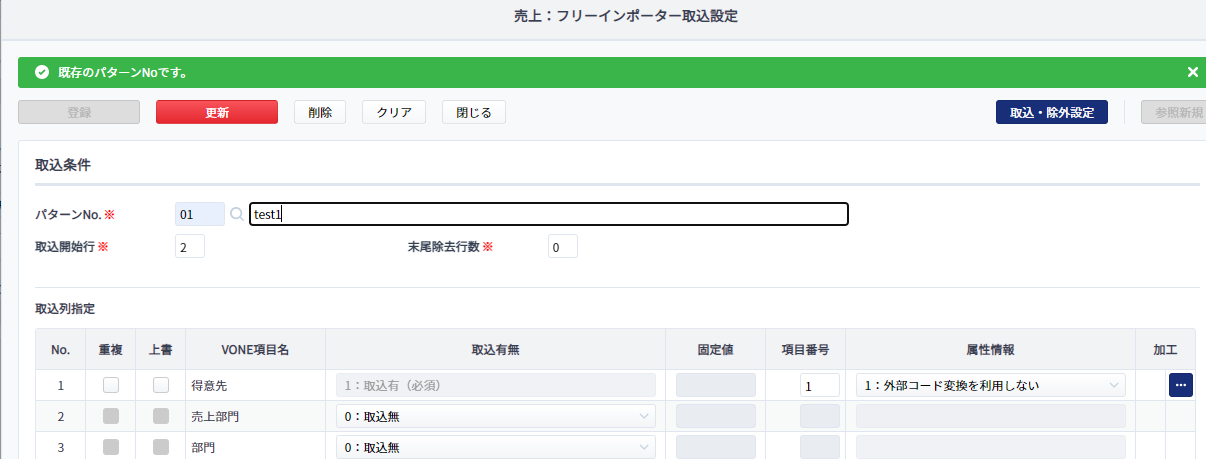This screenshot has height=459, width=1206.
Task: Click the 参照新規 button
Action: (1173, 112)
